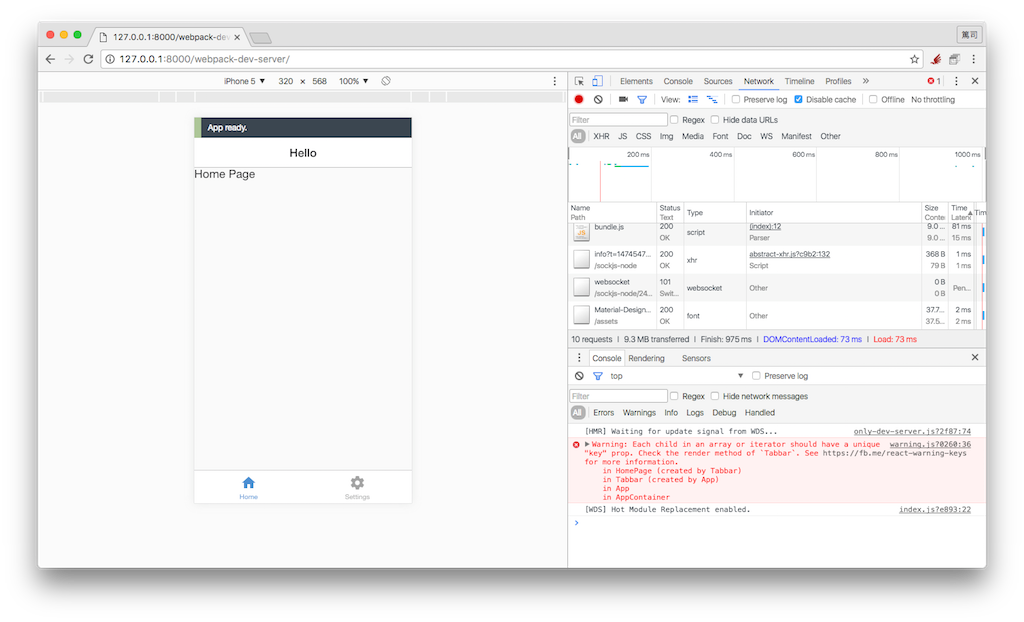Disable the Disable cache option
This screenshot has width=1024, height=622.
pos(797,99)
